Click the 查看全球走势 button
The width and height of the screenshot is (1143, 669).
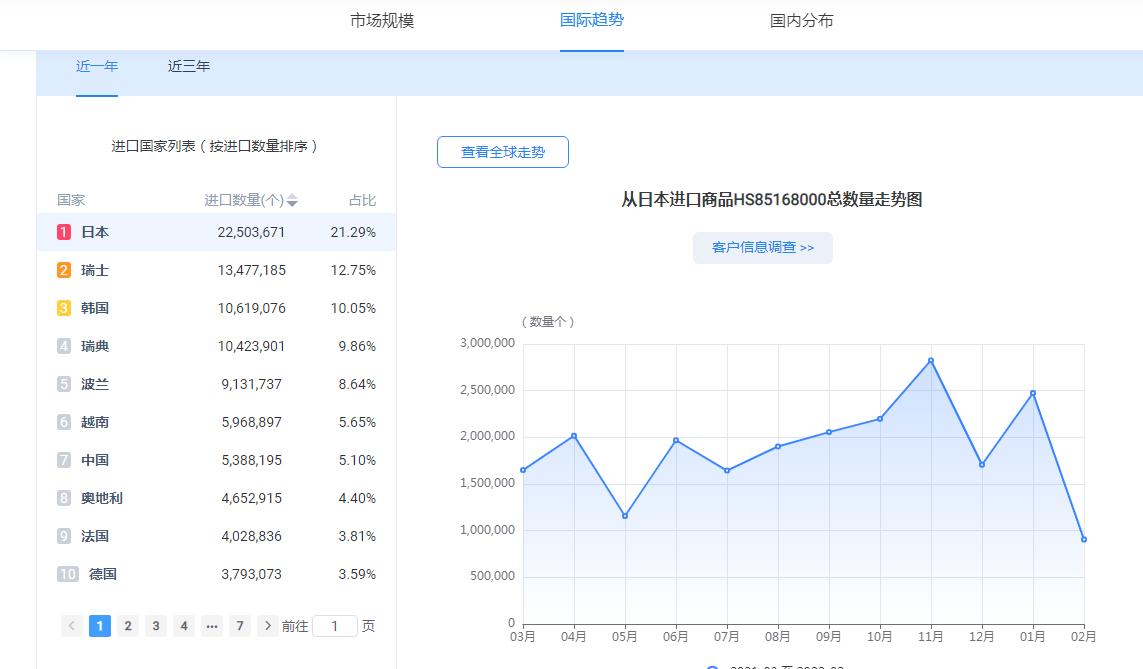(503, 152)
